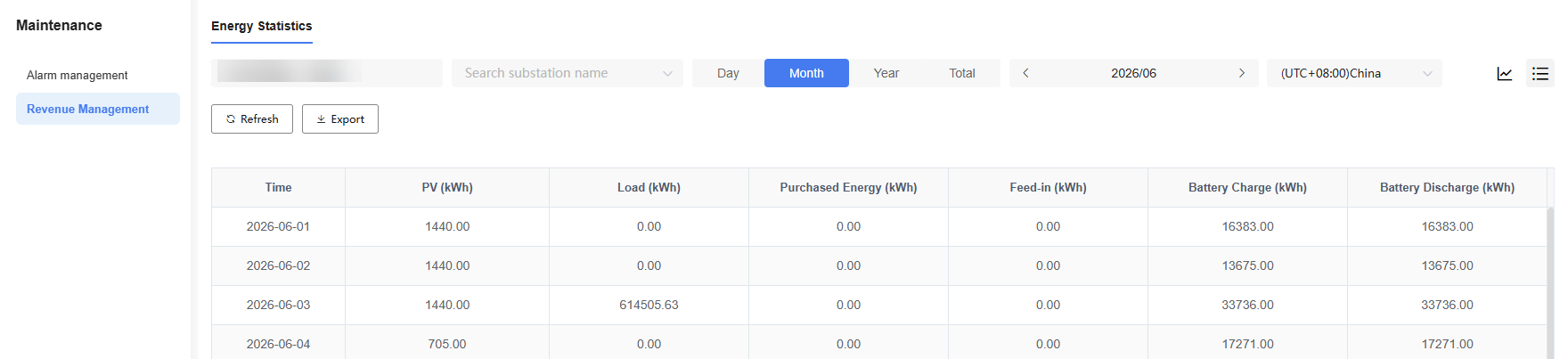
Task: Select the Total period tab
Action: click(x=962, y=73)
